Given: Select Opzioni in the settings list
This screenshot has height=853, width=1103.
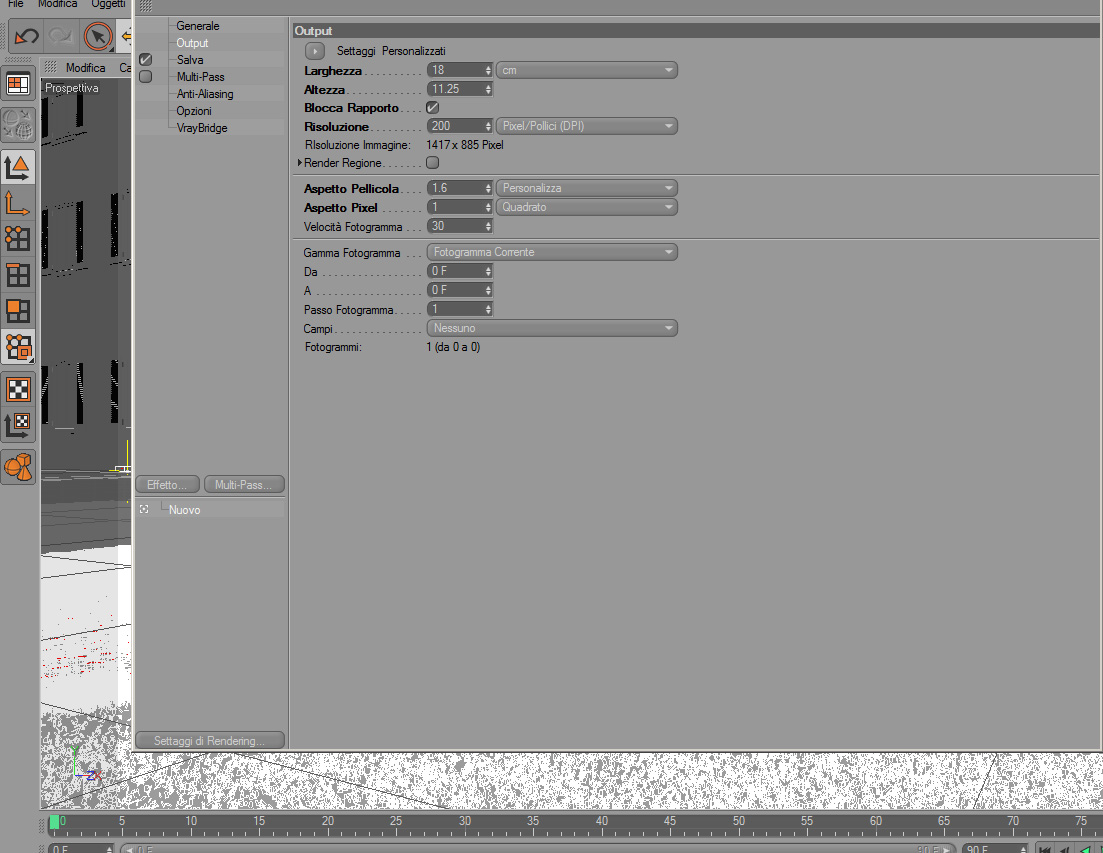Looking at the screenshot, I should pos(193,110).
